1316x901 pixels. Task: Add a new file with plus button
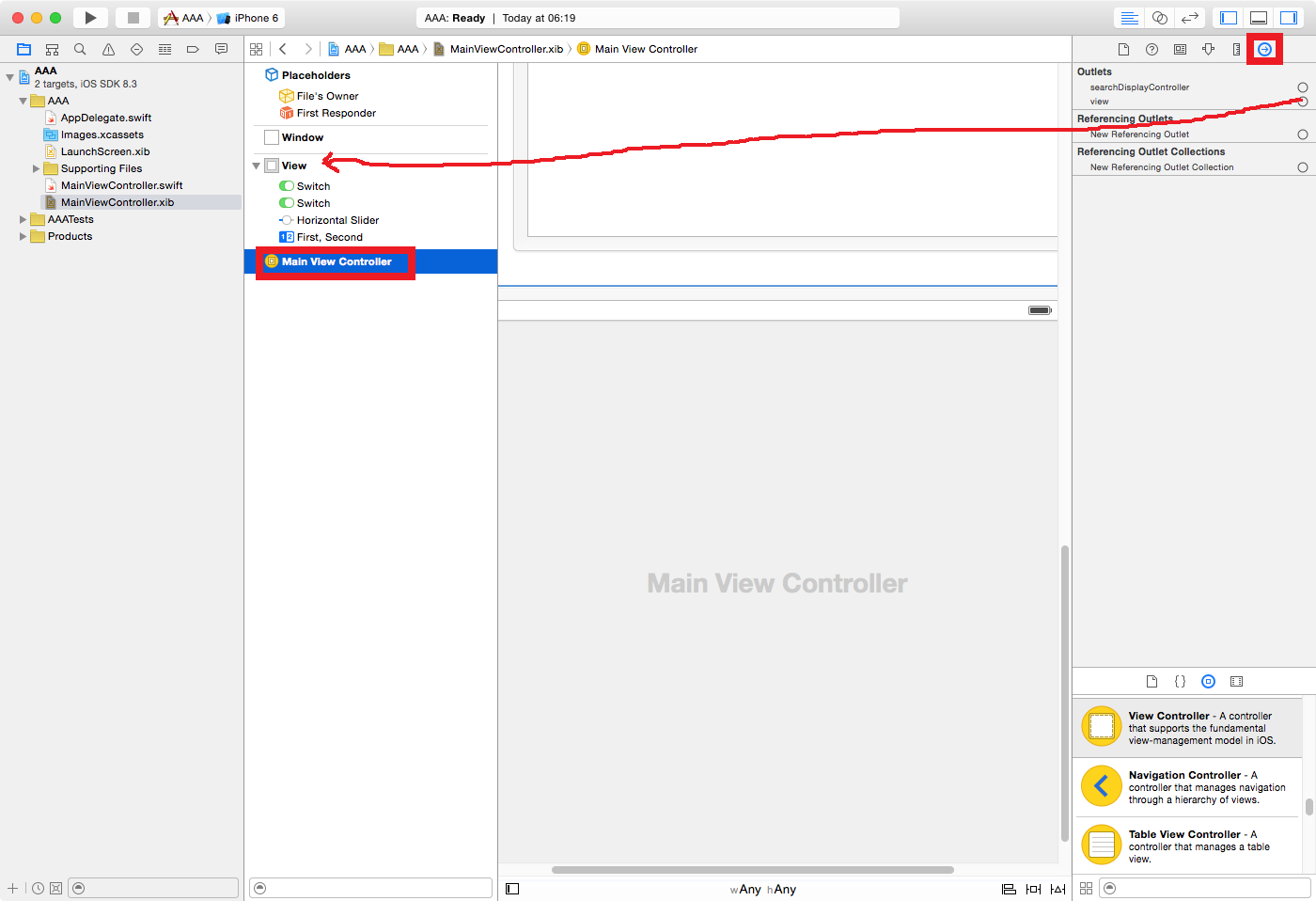tap(12, 888)
